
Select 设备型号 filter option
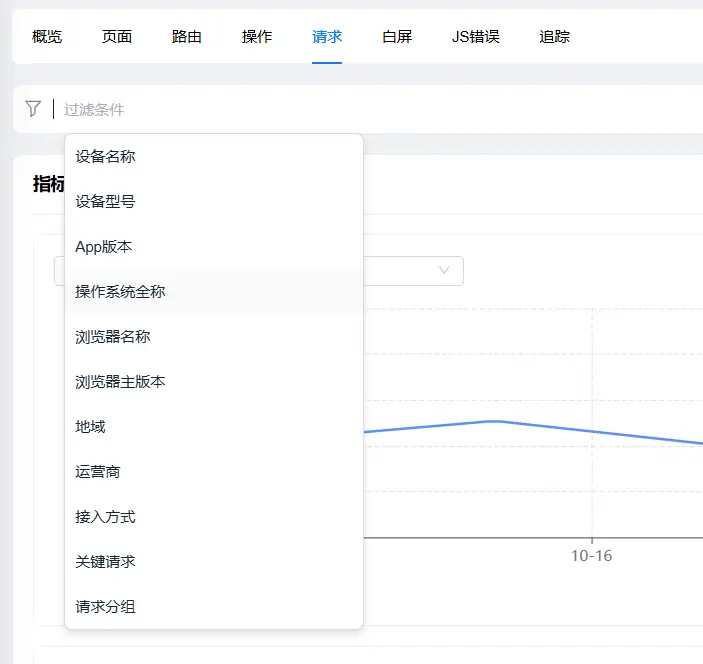pyautogui.click(x=106, y=201)
